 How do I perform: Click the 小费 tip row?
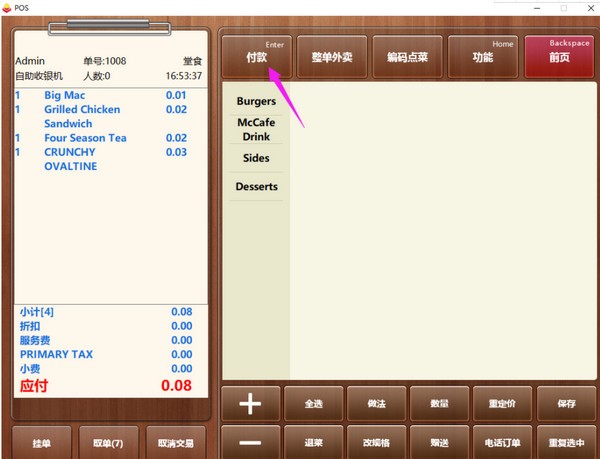tap(111, 368)
